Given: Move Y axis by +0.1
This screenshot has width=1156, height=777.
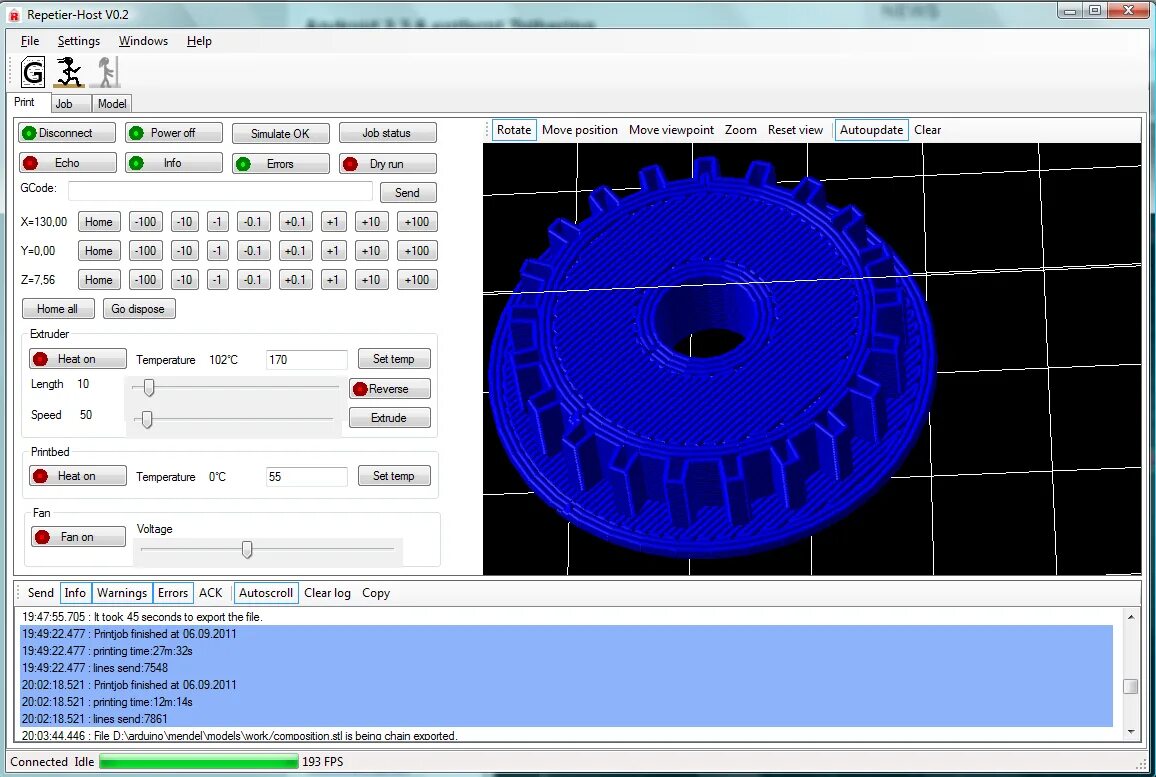Looking at the screenshot, I should [295, 251].
